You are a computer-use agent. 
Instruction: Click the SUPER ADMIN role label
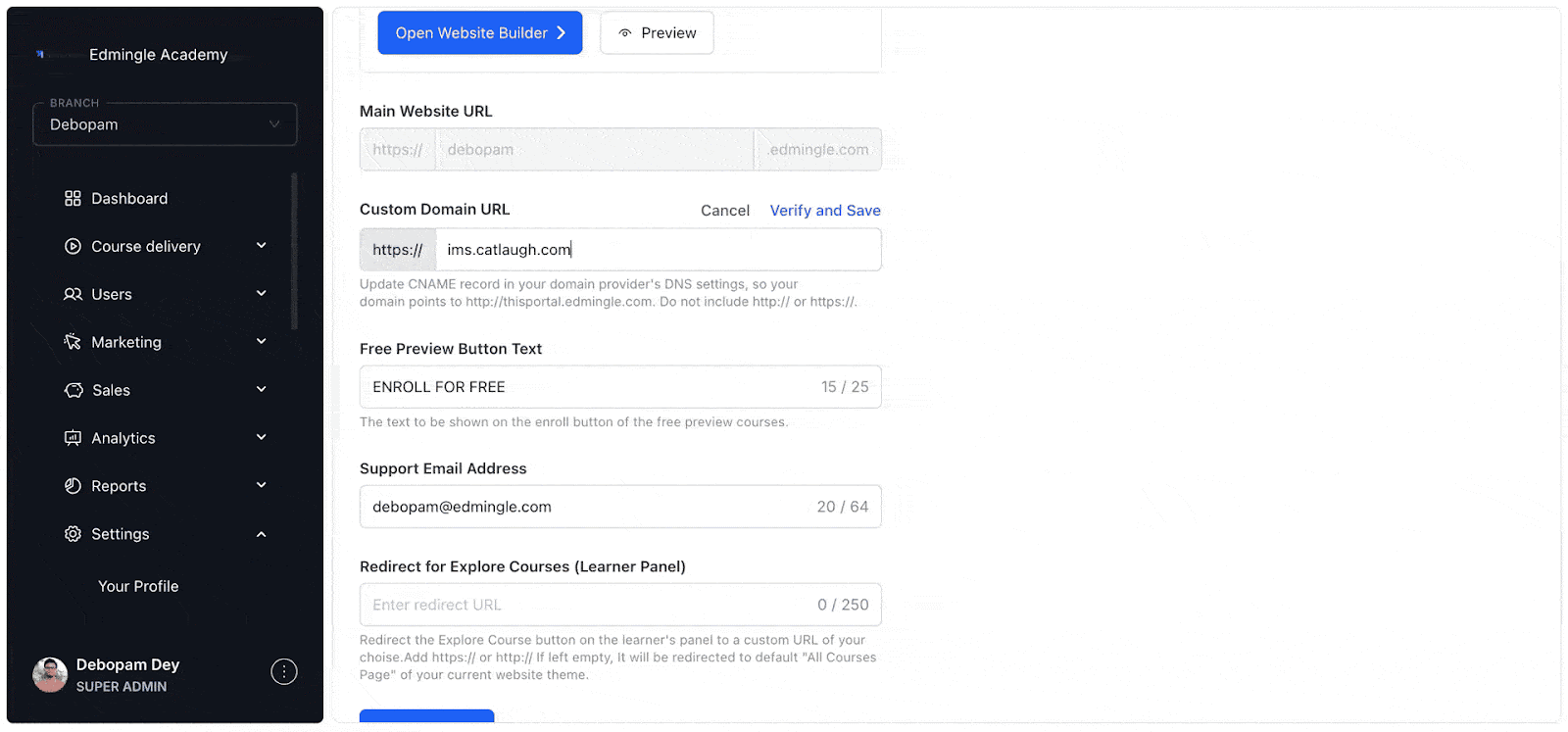tap(122, 687)
